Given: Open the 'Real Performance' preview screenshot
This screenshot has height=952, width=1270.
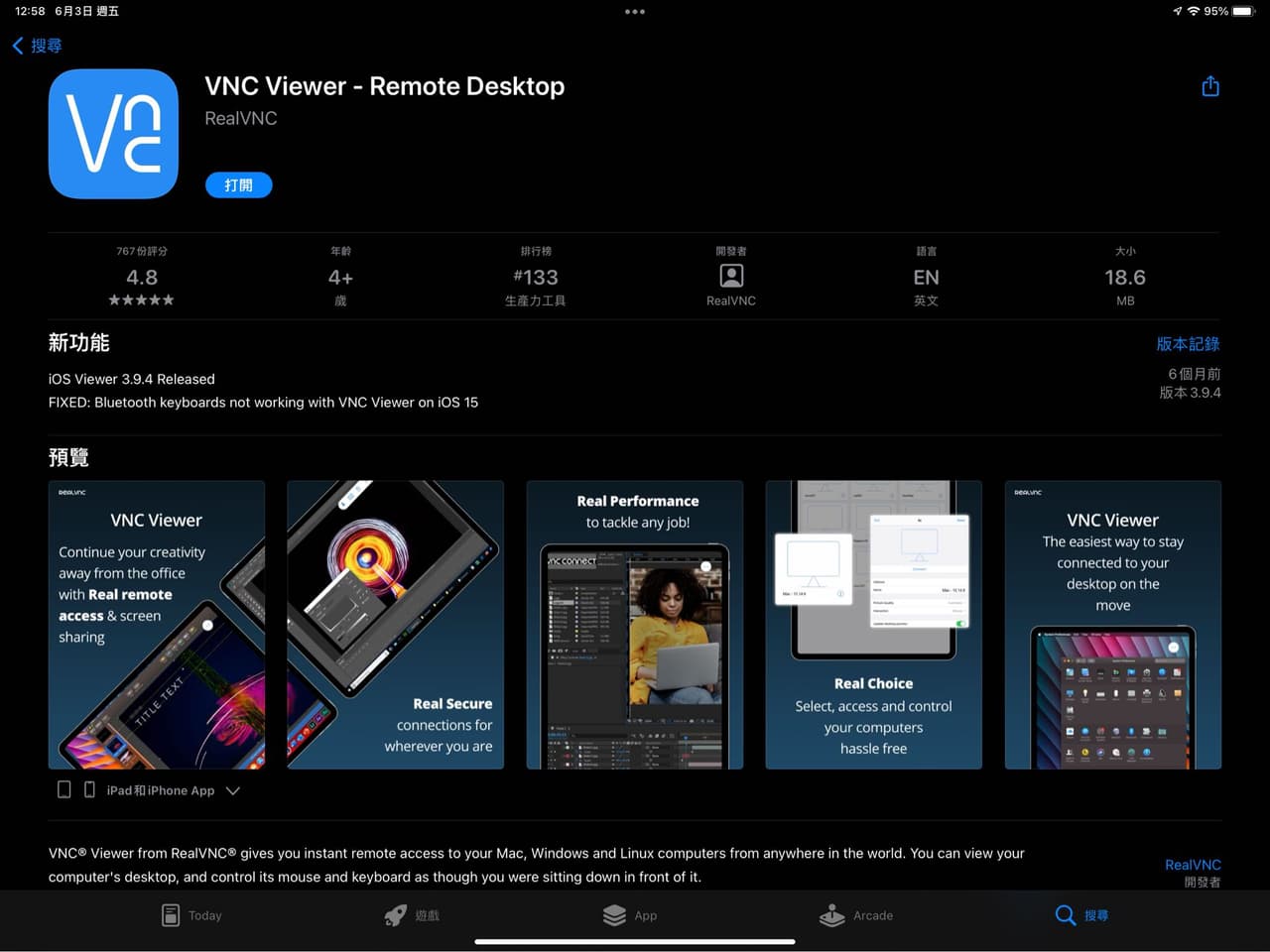Looking at the screenshot, I should [635, 625].
